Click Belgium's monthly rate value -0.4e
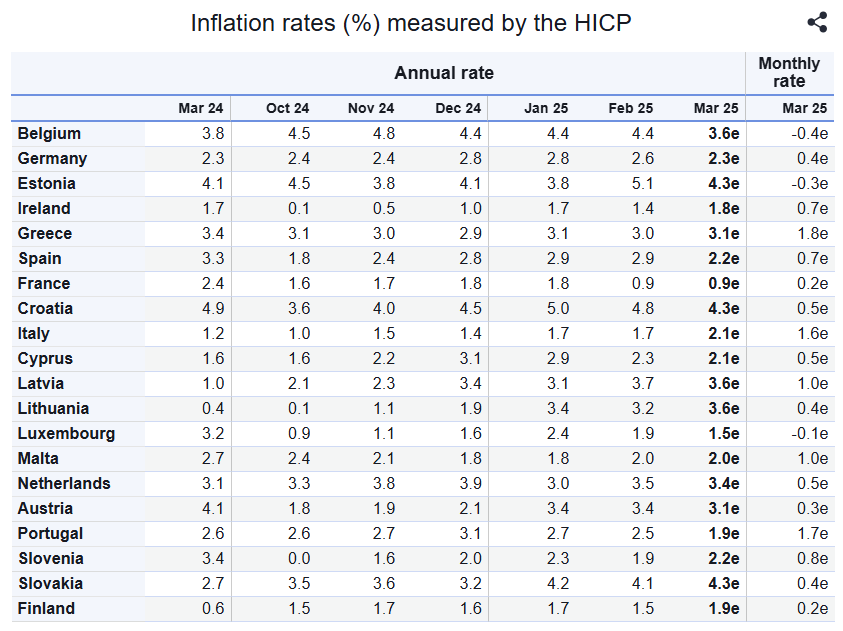Screen dimensions: 843x631 810,134
